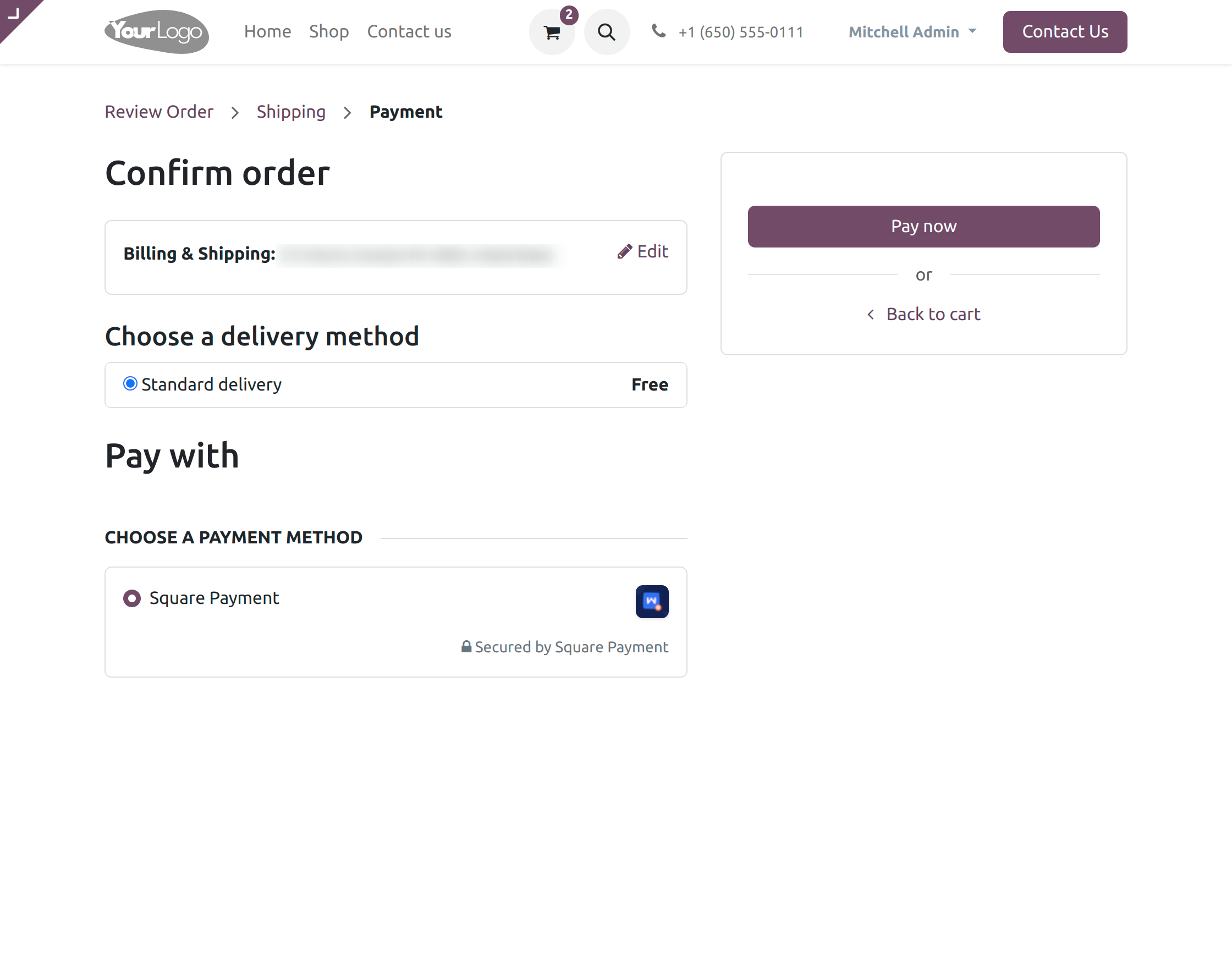Click the Square Payment provider logo
This screenshot has height=968, width=1232.
click(652, 601)
